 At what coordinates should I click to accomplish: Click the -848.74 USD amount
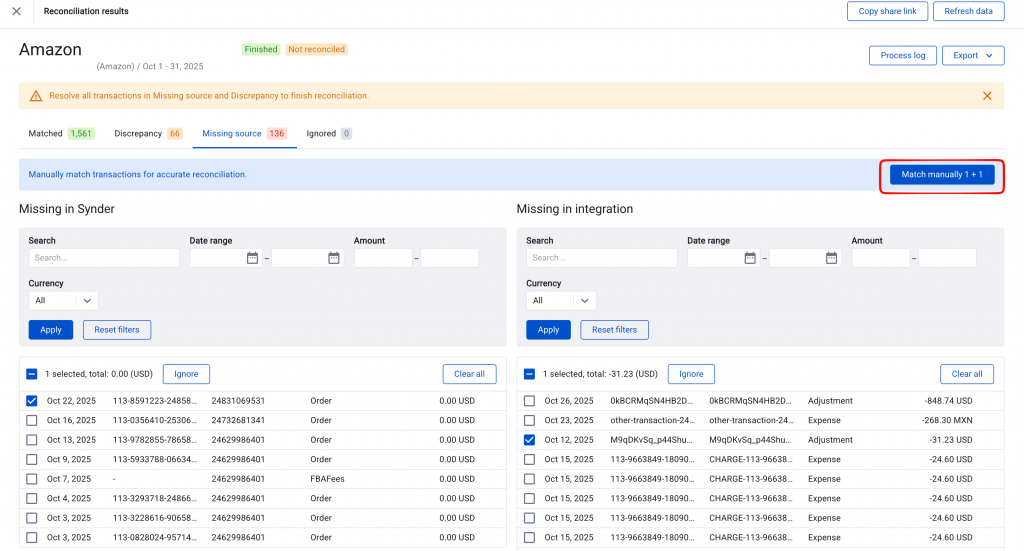pos(948,401)
